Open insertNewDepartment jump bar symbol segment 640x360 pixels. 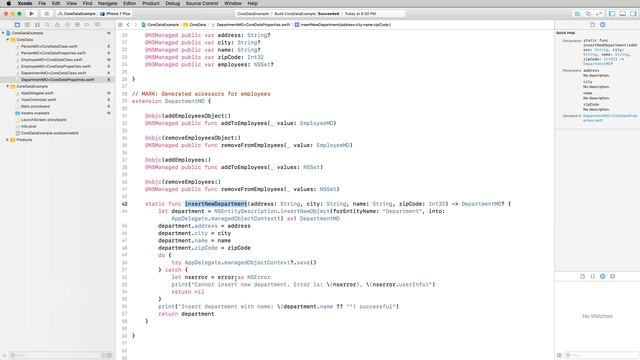(343, 25)
